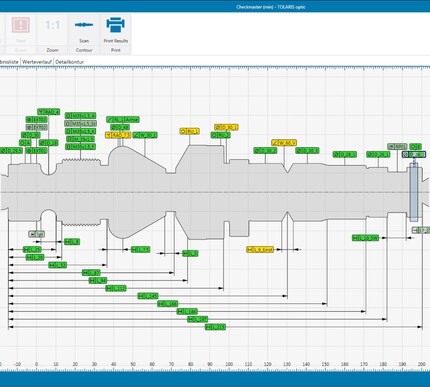This screenshot has height=387, width=430.
Task: Select the green L_52 length tag
Action: pos(57,265)
